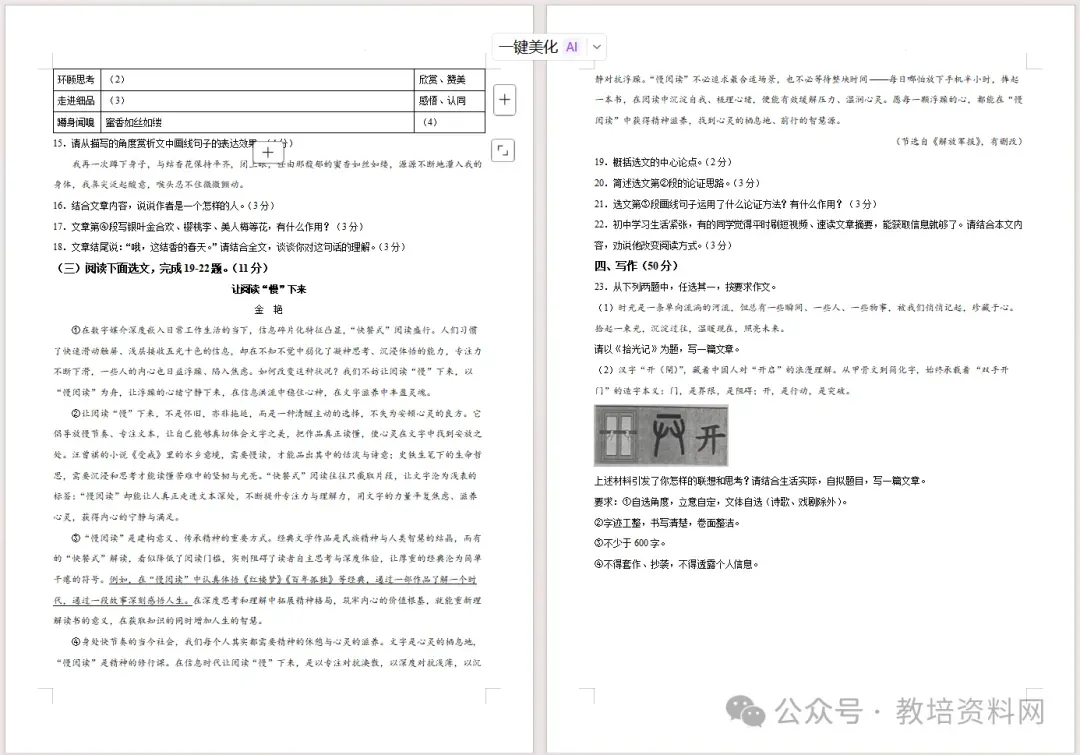The image size is (1080, 755).
Task: Click paragraph start '②让阅读“慢”下来，不是怀旧'
Action: tap(276, 413)
